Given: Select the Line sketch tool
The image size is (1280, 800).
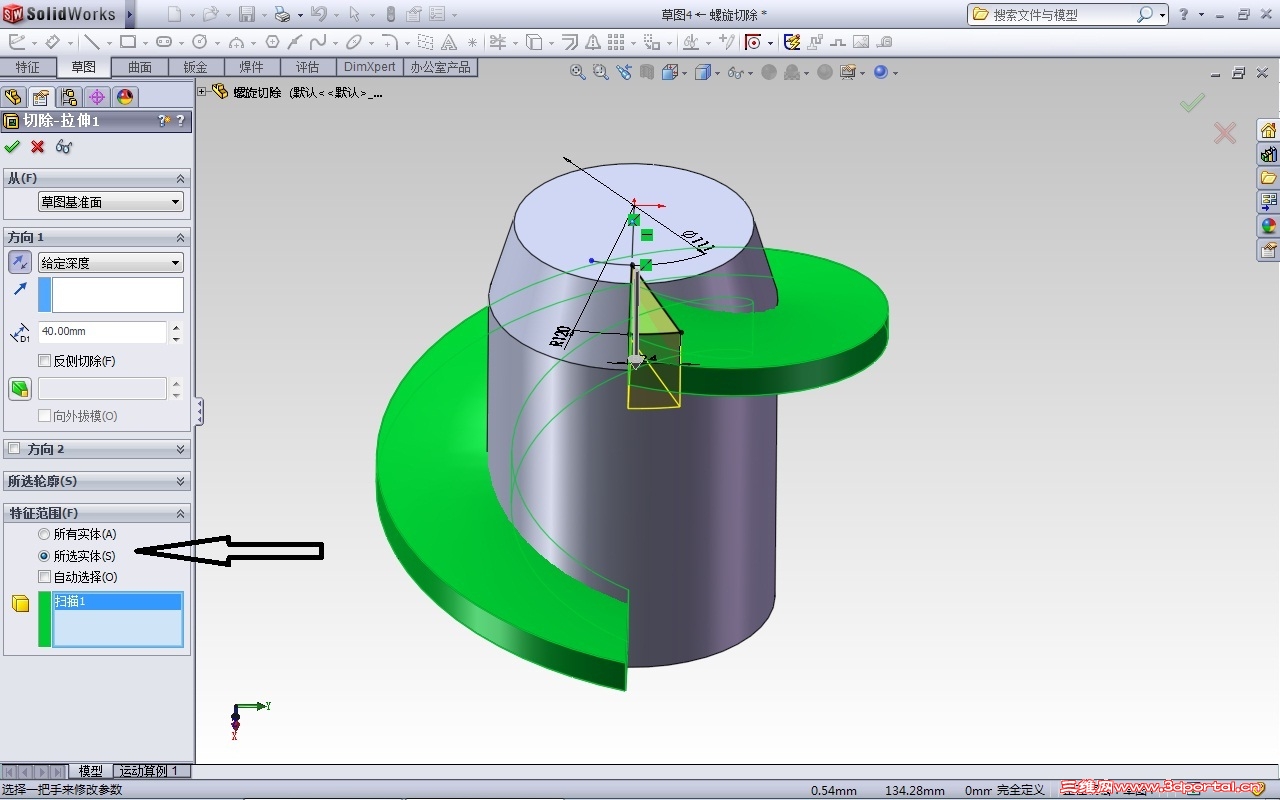Looking at the screenshot, I should coord(92,42).
